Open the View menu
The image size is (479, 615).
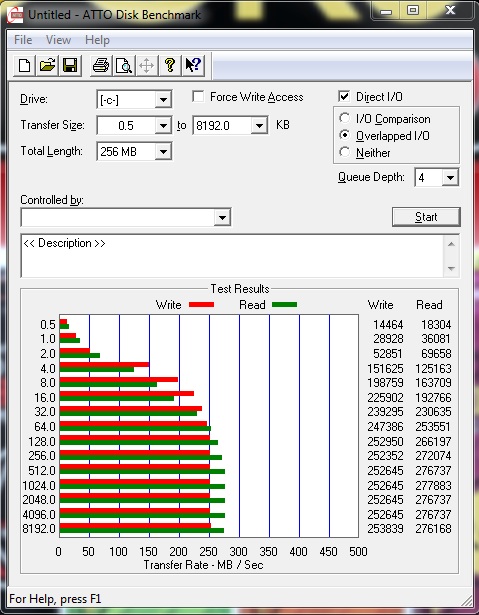(58, 40)
